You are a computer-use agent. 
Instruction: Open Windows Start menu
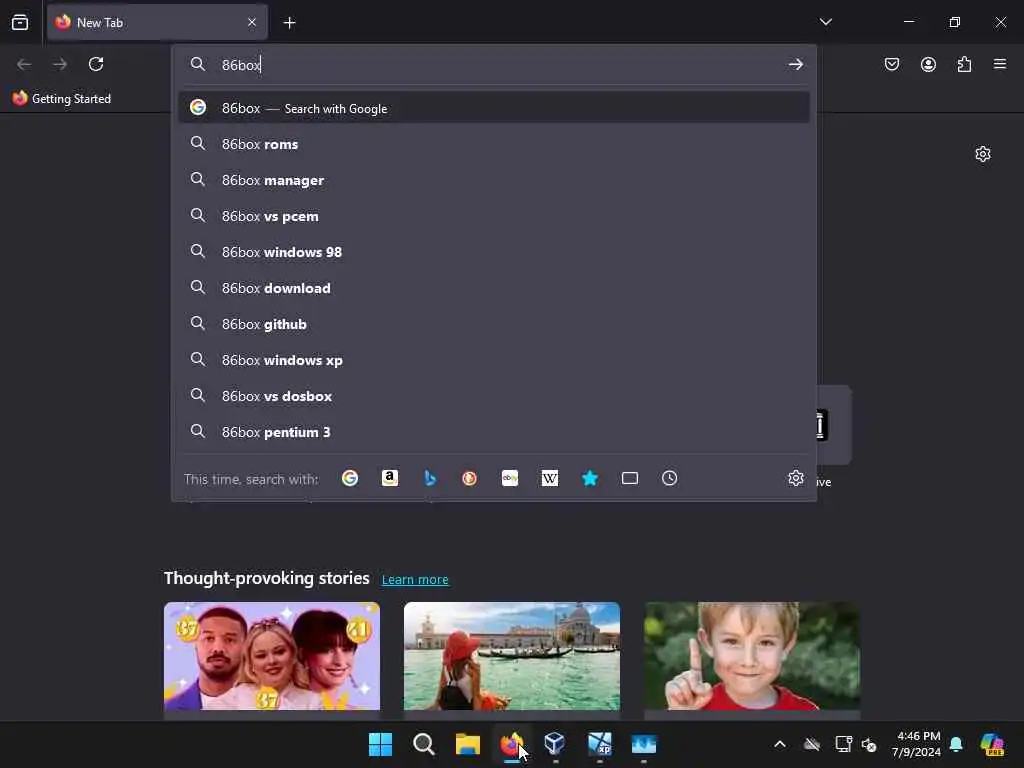(x=380, y=744)
